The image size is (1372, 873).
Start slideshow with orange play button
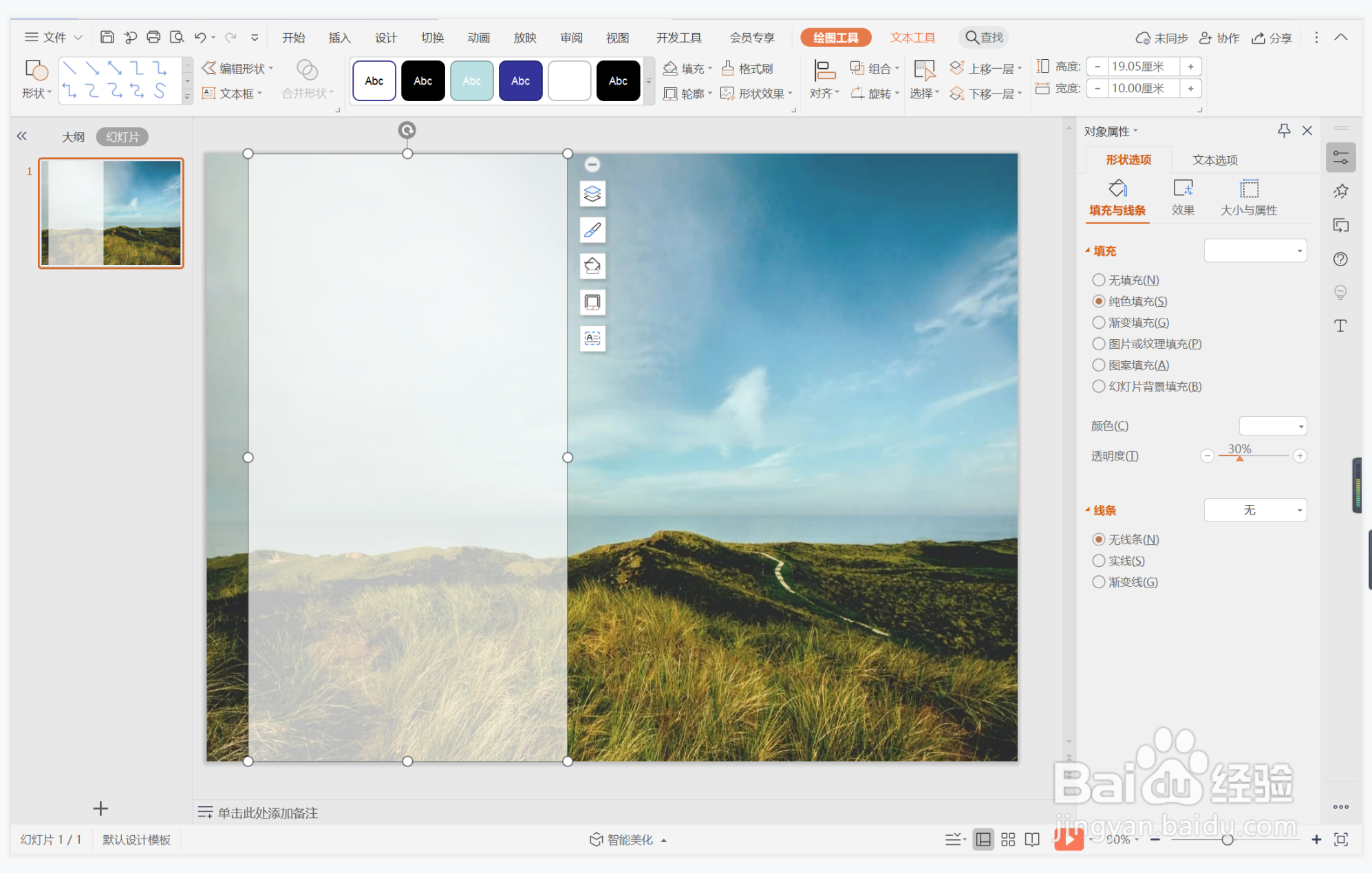(x=1069, y=839)
